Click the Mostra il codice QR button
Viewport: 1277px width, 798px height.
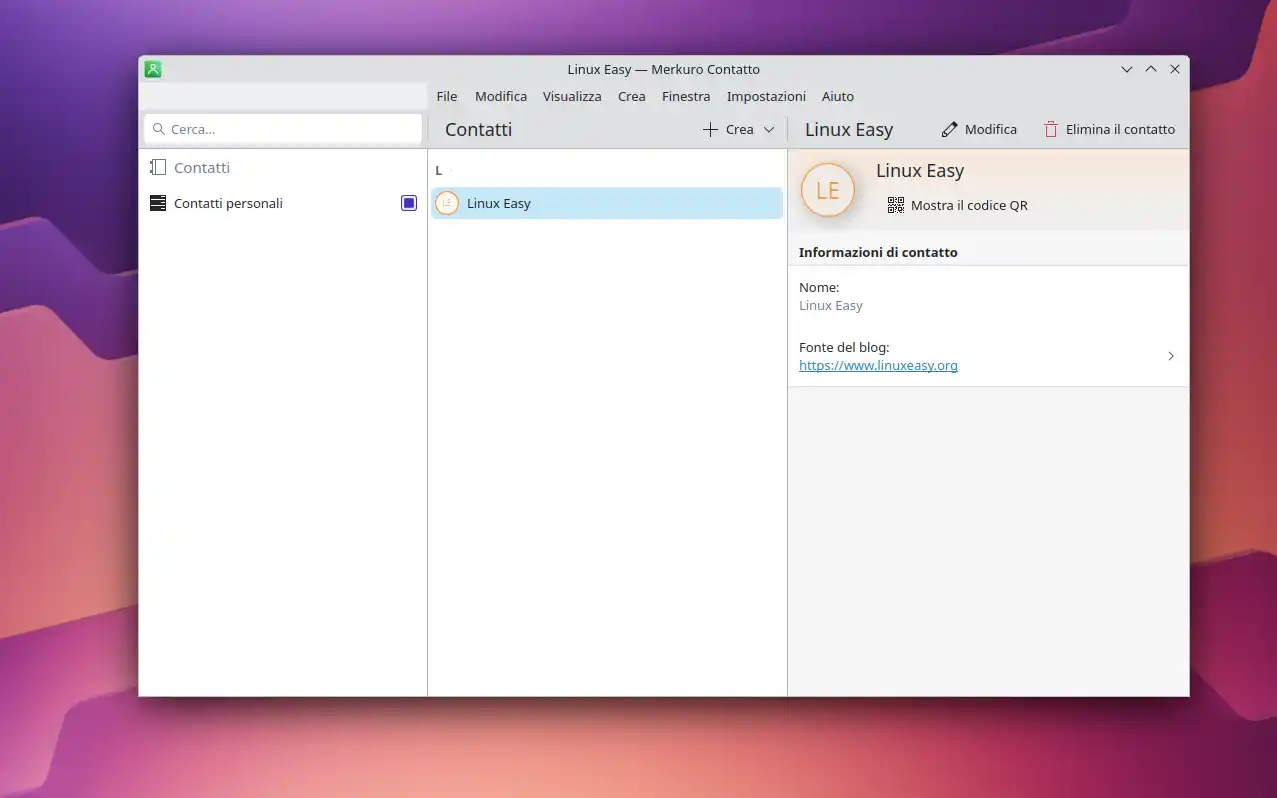tap(958, 205)
